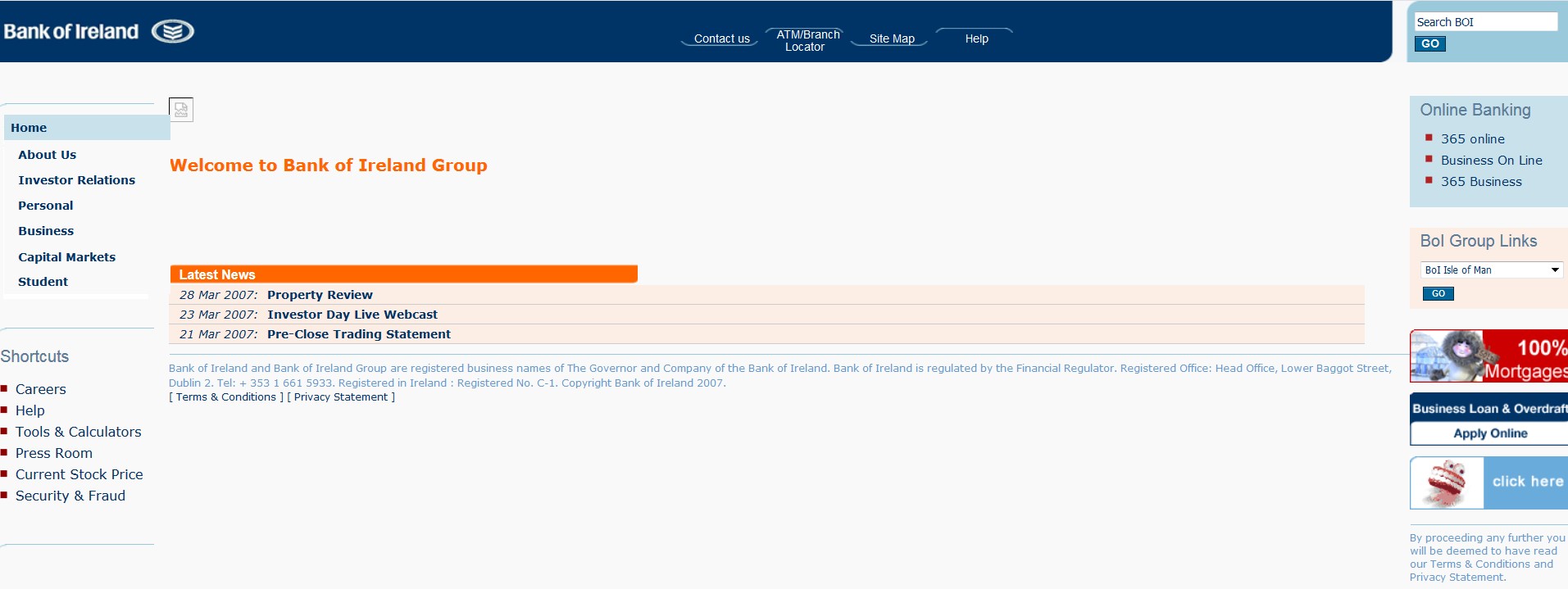Open Pre-Close Trading Statement news
Image resolution: width=1568 pixels, height=589 pixels.
click(x=358, y=334)
